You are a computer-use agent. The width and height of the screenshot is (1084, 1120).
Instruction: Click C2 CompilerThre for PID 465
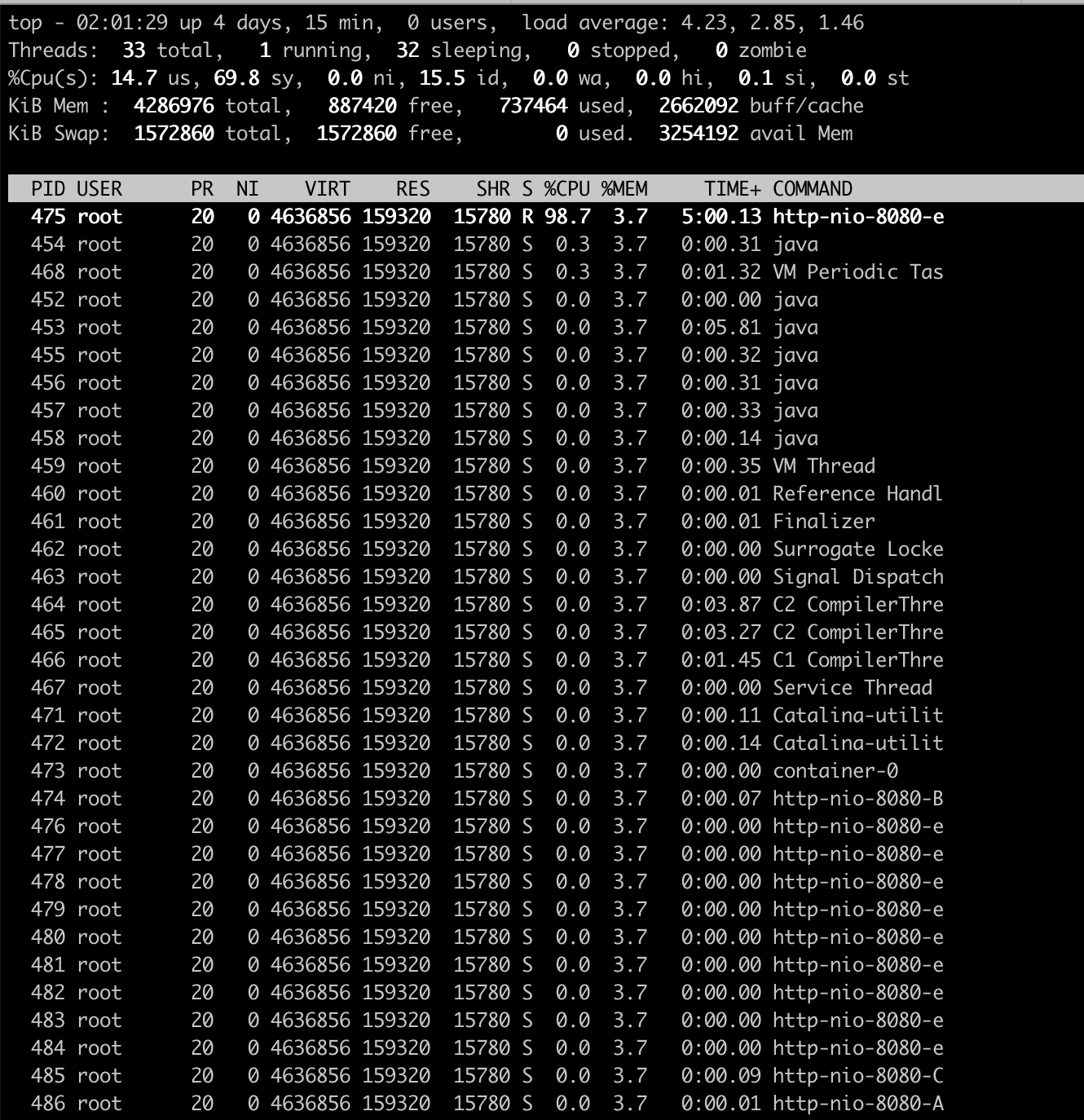[858, 633]
